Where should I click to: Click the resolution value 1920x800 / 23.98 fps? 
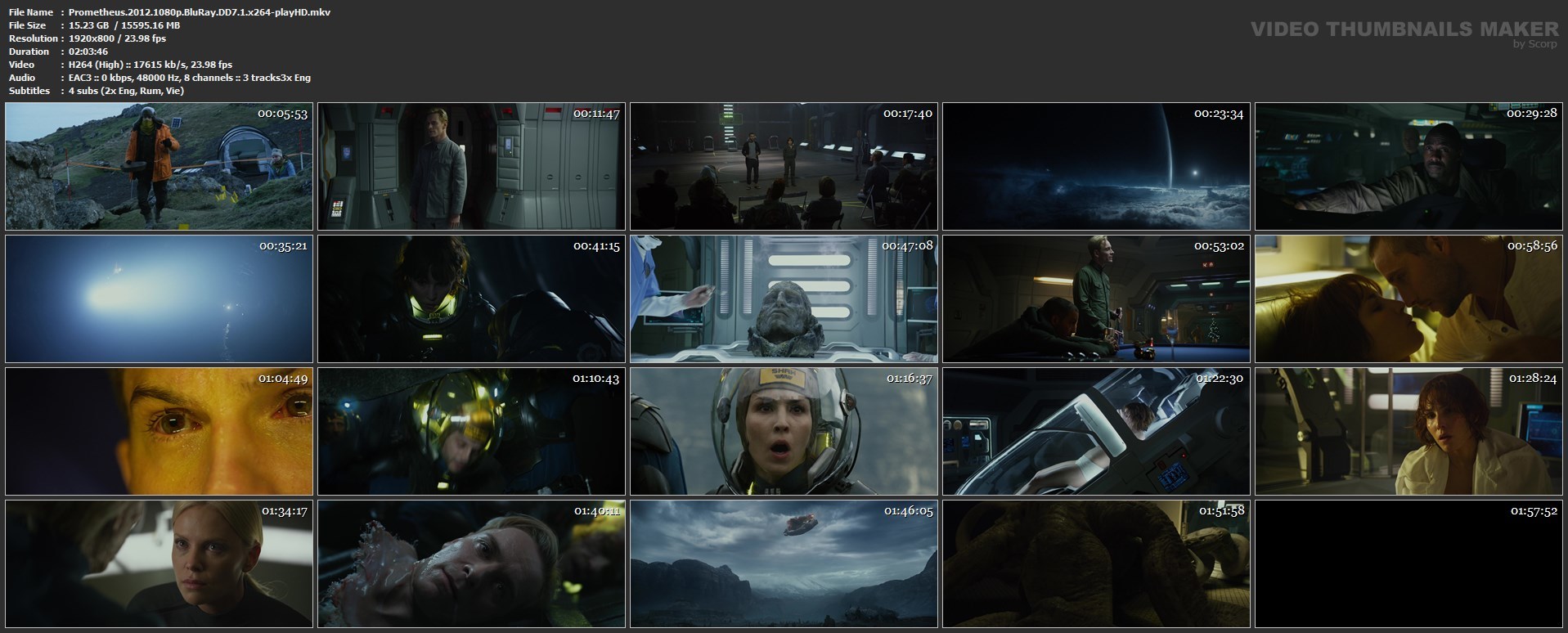pyautogui.click(x=118, y=38)
